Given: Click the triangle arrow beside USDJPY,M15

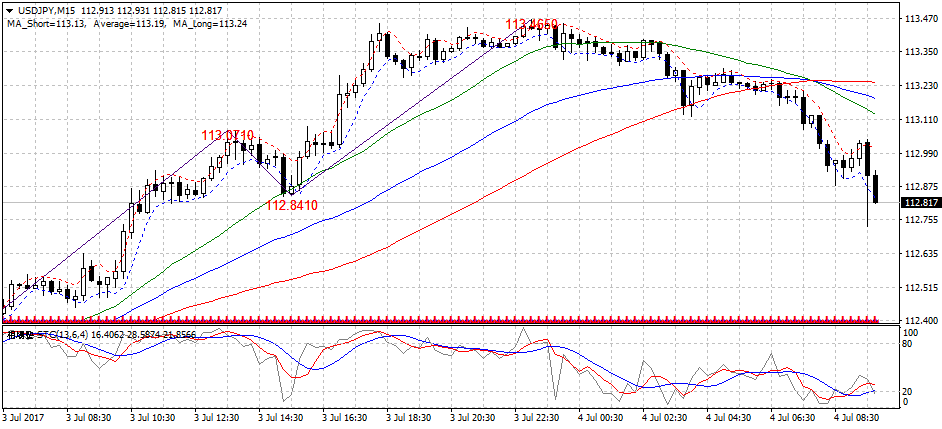Looking at the screenshot, I should point(11,10).
